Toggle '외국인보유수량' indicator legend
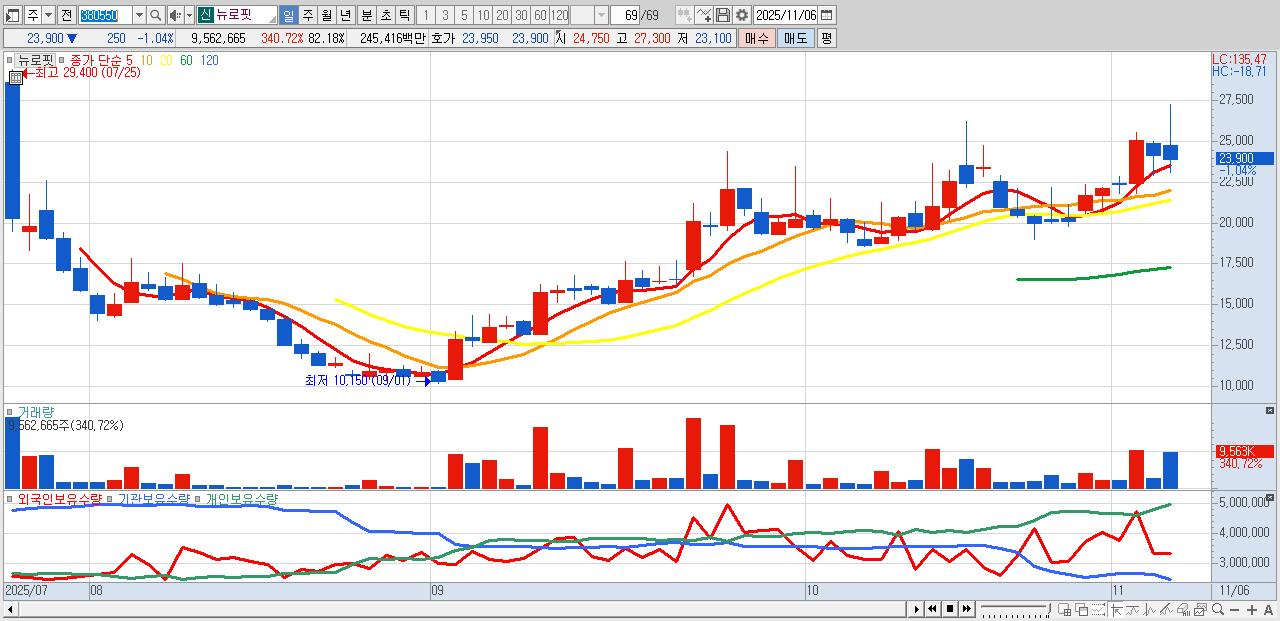Viewport: 1280px width, 621px height. [60, 498]
